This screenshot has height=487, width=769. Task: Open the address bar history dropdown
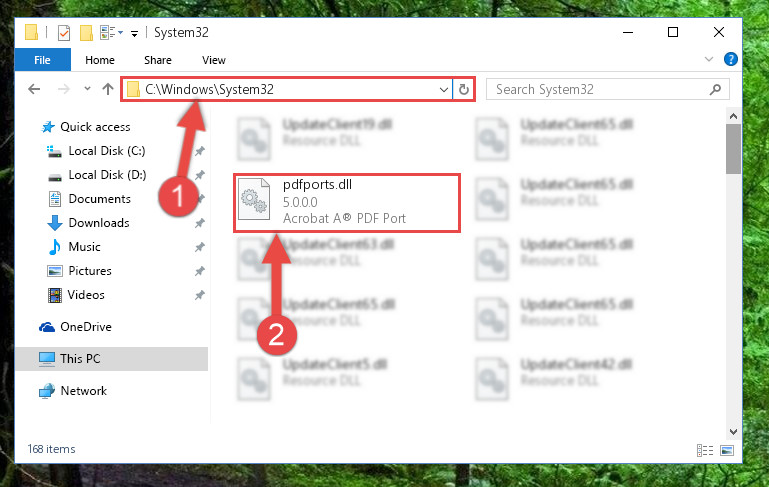(x=443, y=90)
